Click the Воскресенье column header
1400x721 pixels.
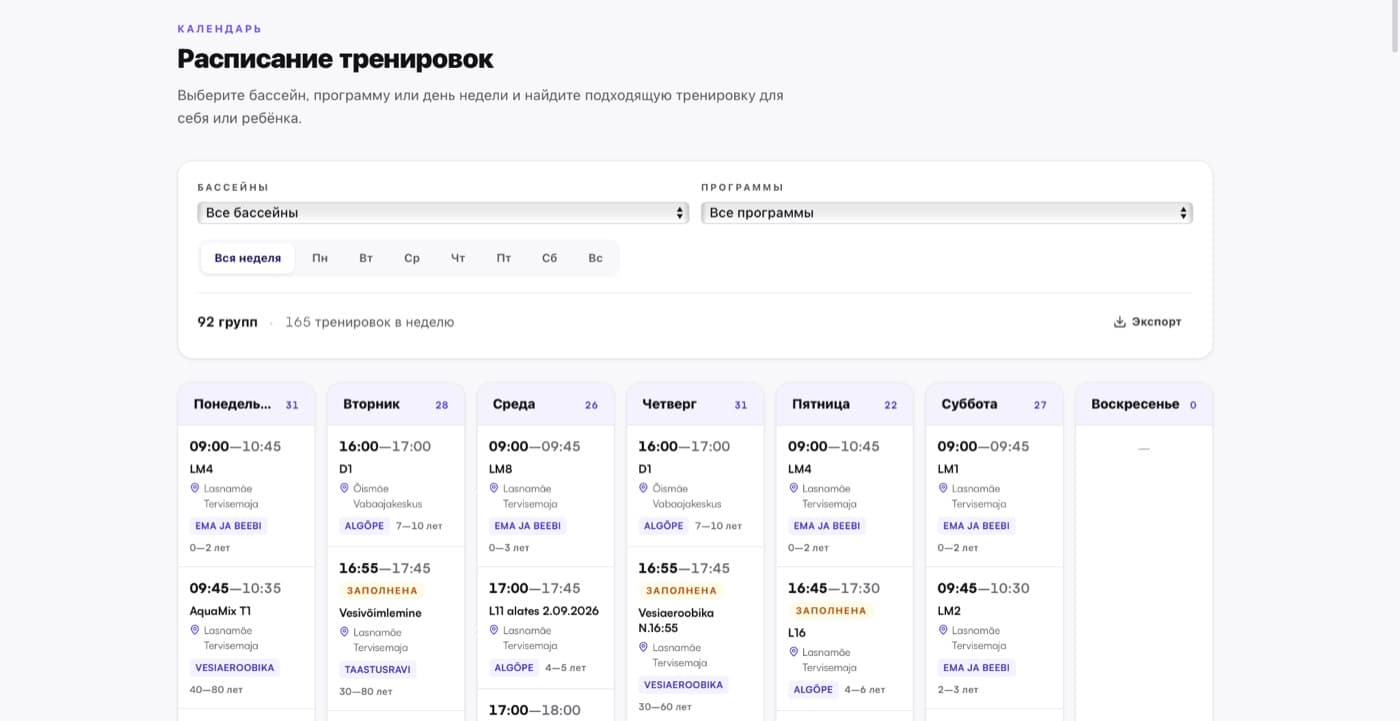(1144, 404)
